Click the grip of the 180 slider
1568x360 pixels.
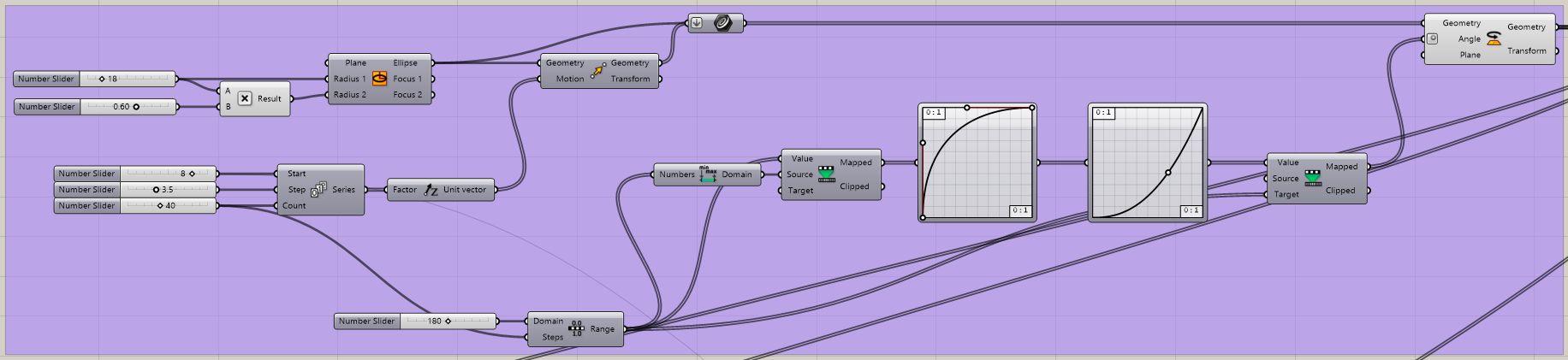tap(448, 322)
